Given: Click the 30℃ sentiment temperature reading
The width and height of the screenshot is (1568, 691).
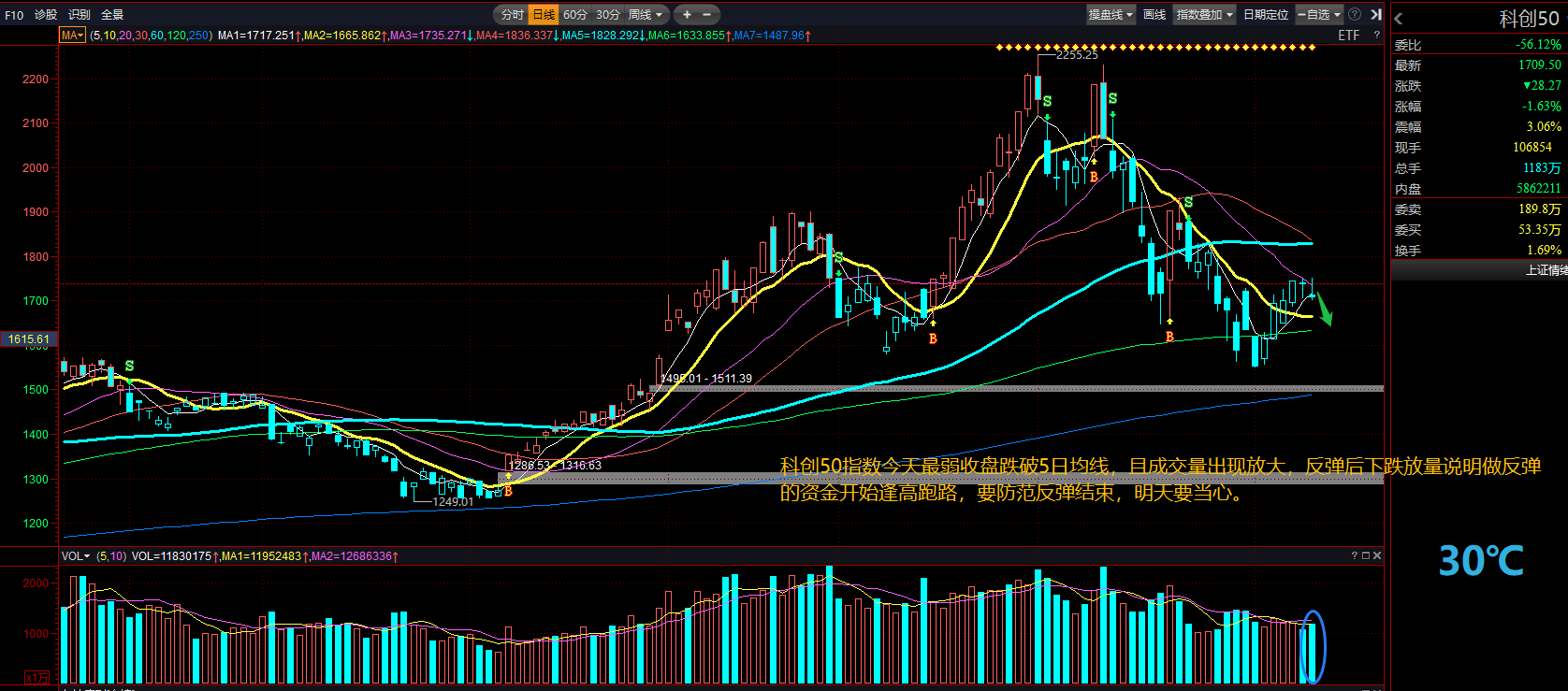Looking at the screenshot, I should (1481, 561).
